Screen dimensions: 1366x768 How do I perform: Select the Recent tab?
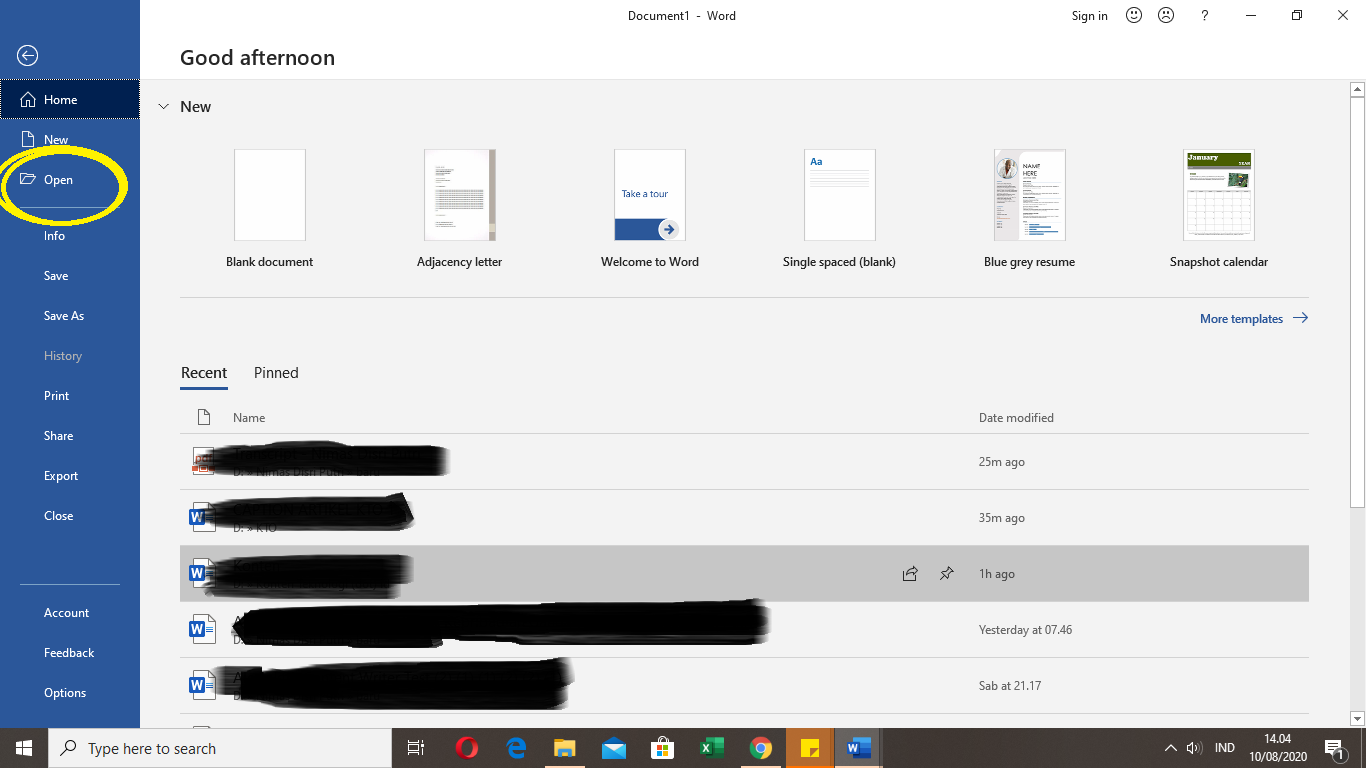coord(204,373)
